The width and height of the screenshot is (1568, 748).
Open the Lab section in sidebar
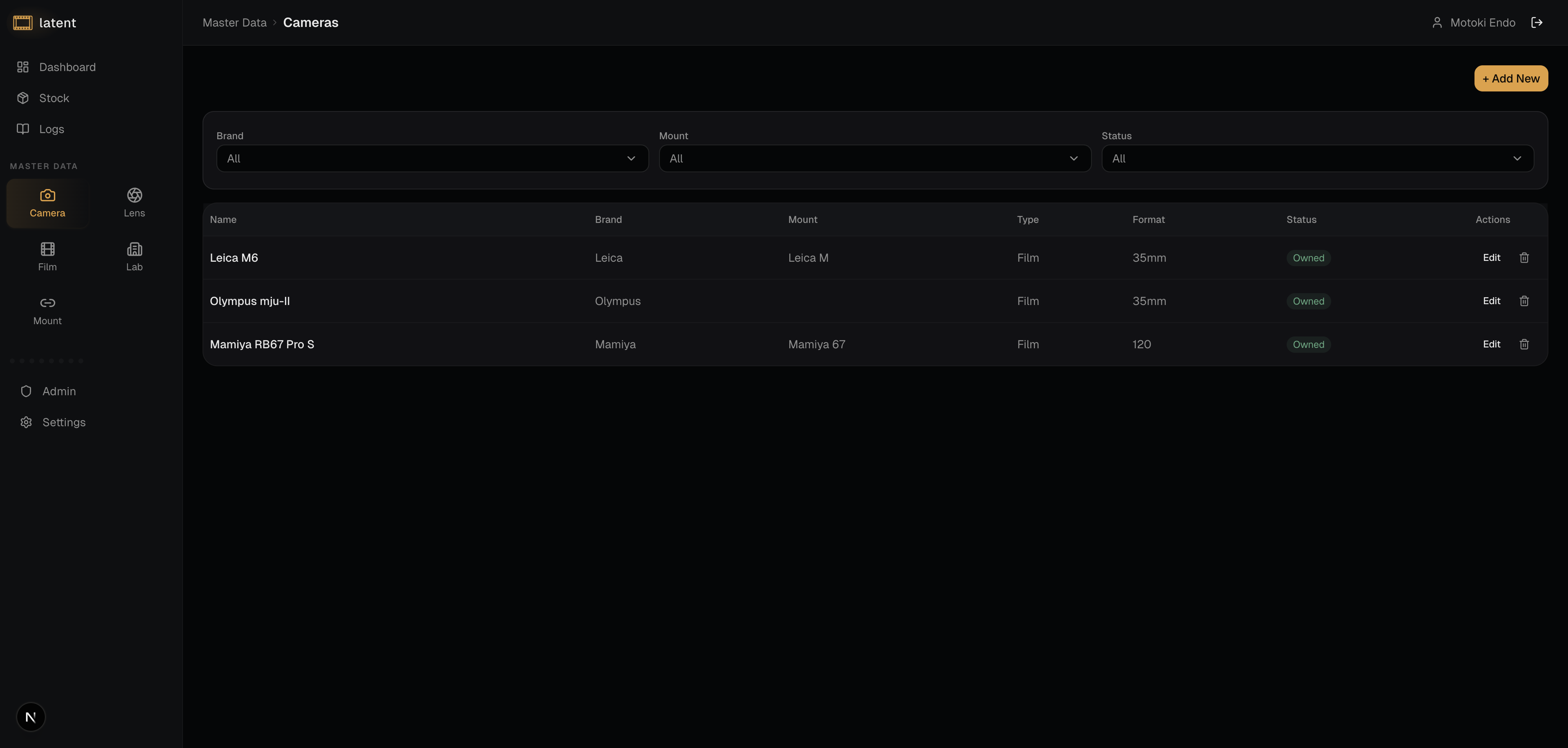point(134,256)
